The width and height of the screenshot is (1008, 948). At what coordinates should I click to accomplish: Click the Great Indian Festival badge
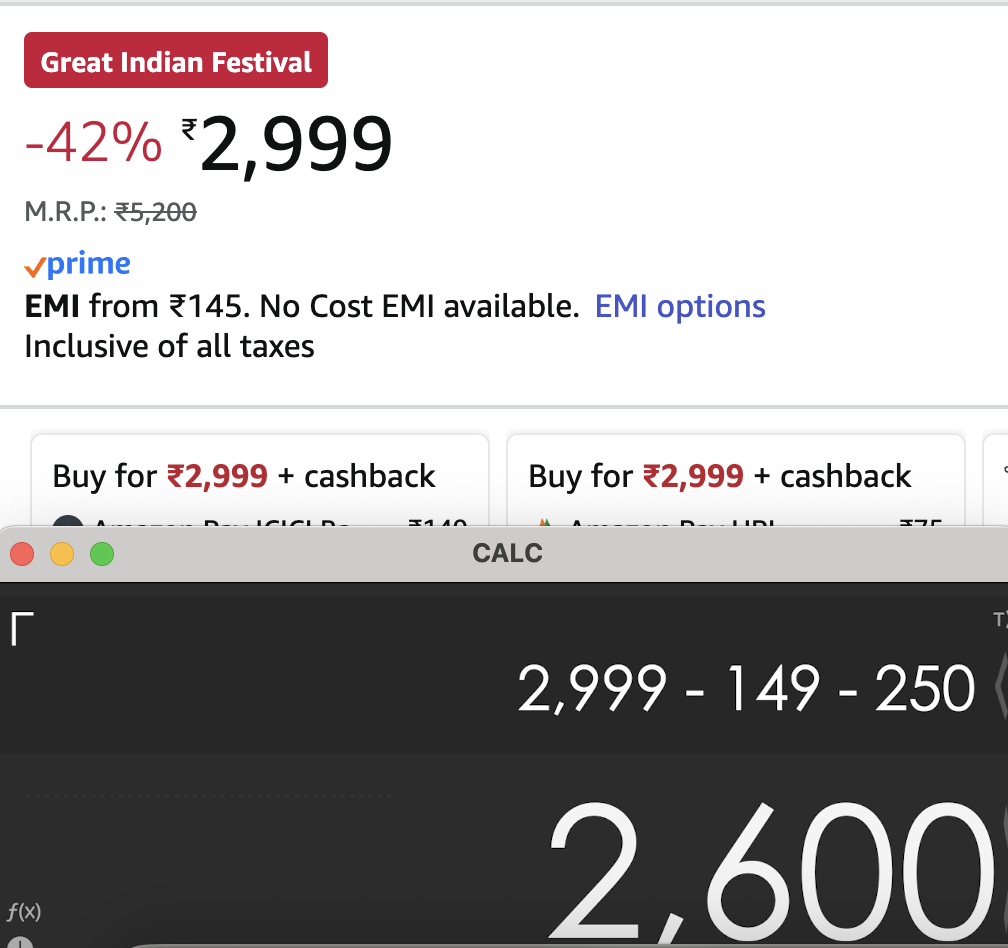tap(176, 63)
